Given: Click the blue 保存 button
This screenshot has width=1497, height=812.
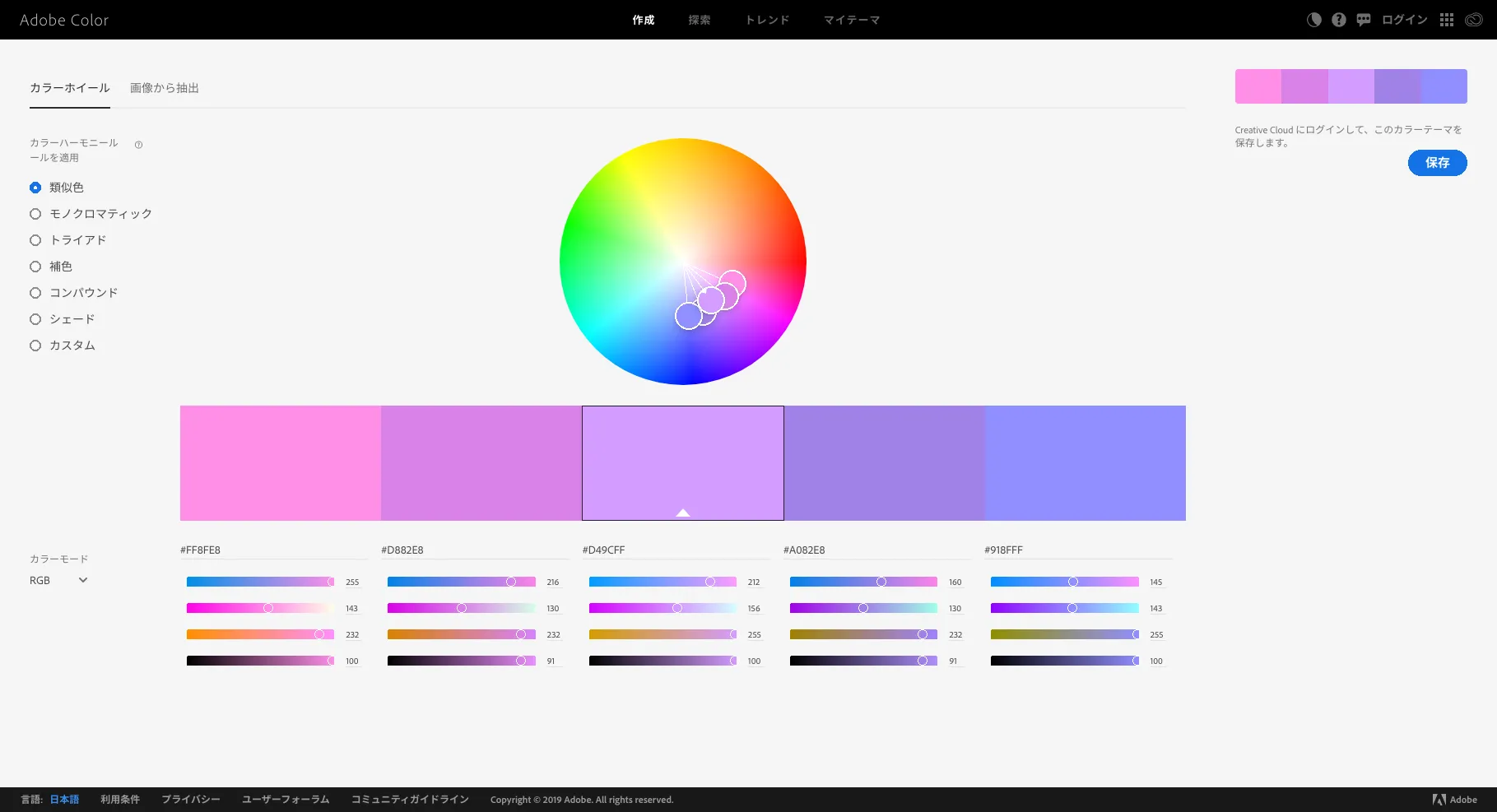Looking at the screenshot, I should (1437, 163).
